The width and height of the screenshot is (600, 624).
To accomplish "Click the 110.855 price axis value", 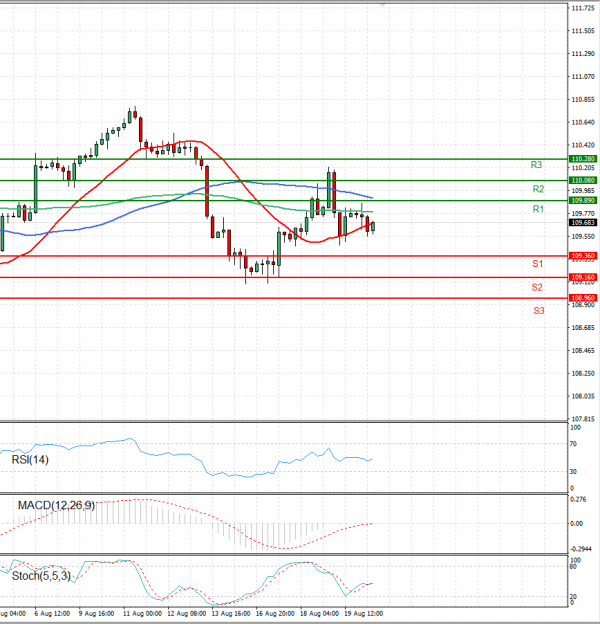I will 583,99.
